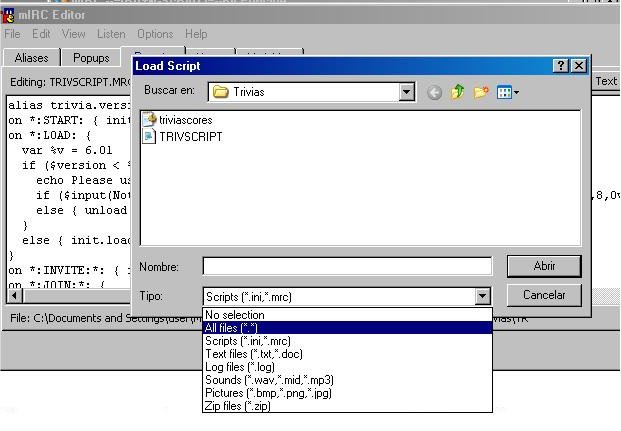Switch to the Popups tab
621x431 pixels.
point(91,58)
